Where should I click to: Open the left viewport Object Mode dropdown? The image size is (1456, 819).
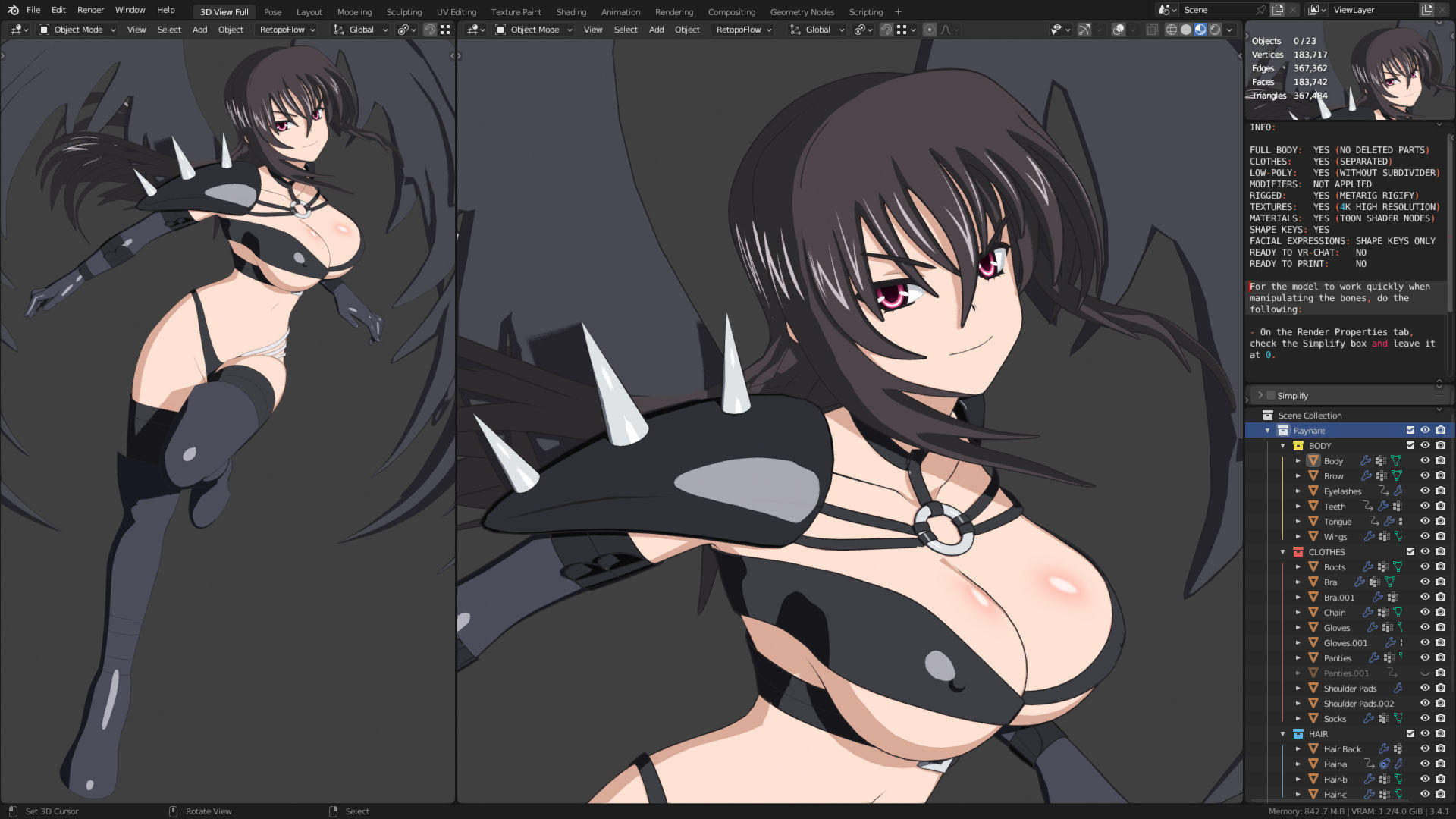77,30
